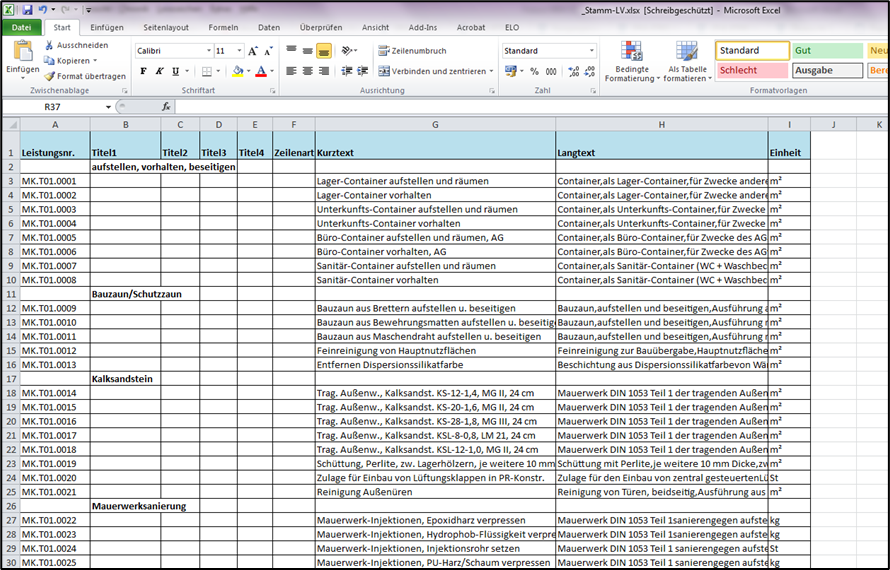The height and width of the screenshot is (570, 890).
Task: Toggle bold formatting (F)
Action: click(x=143, y=71)
